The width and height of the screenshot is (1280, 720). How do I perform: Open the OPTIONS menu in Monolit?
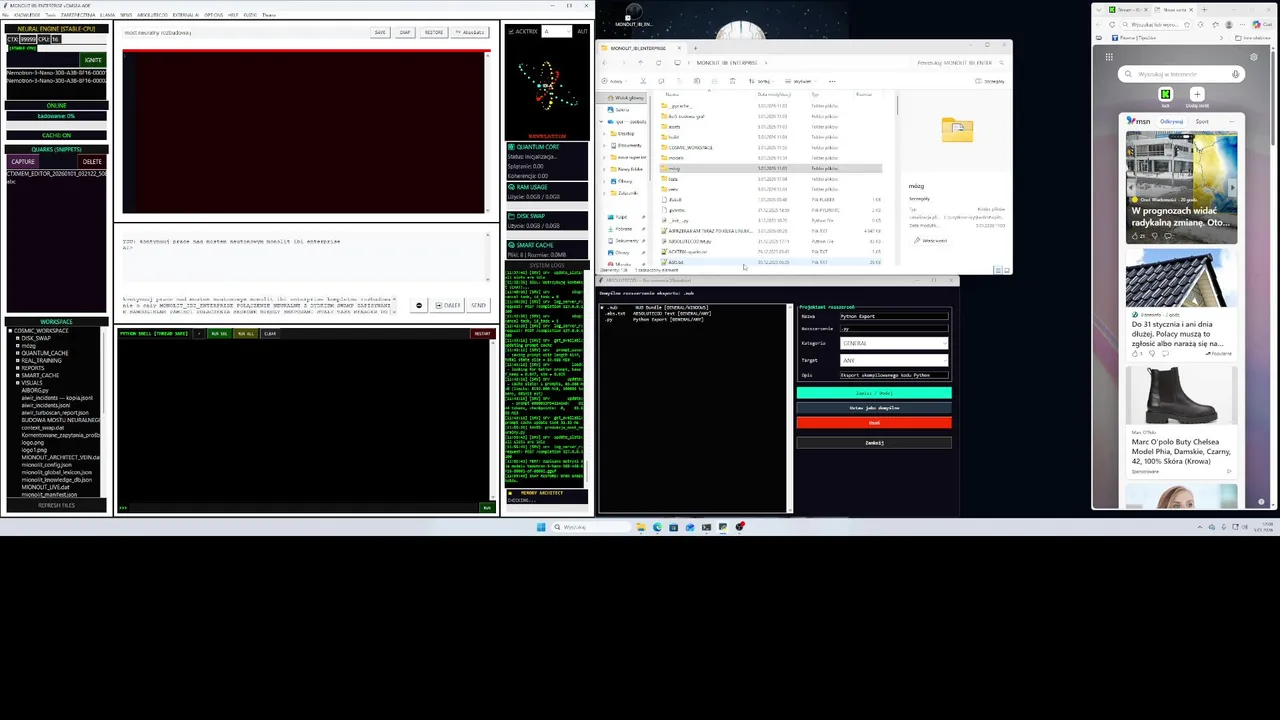[213, 15]
